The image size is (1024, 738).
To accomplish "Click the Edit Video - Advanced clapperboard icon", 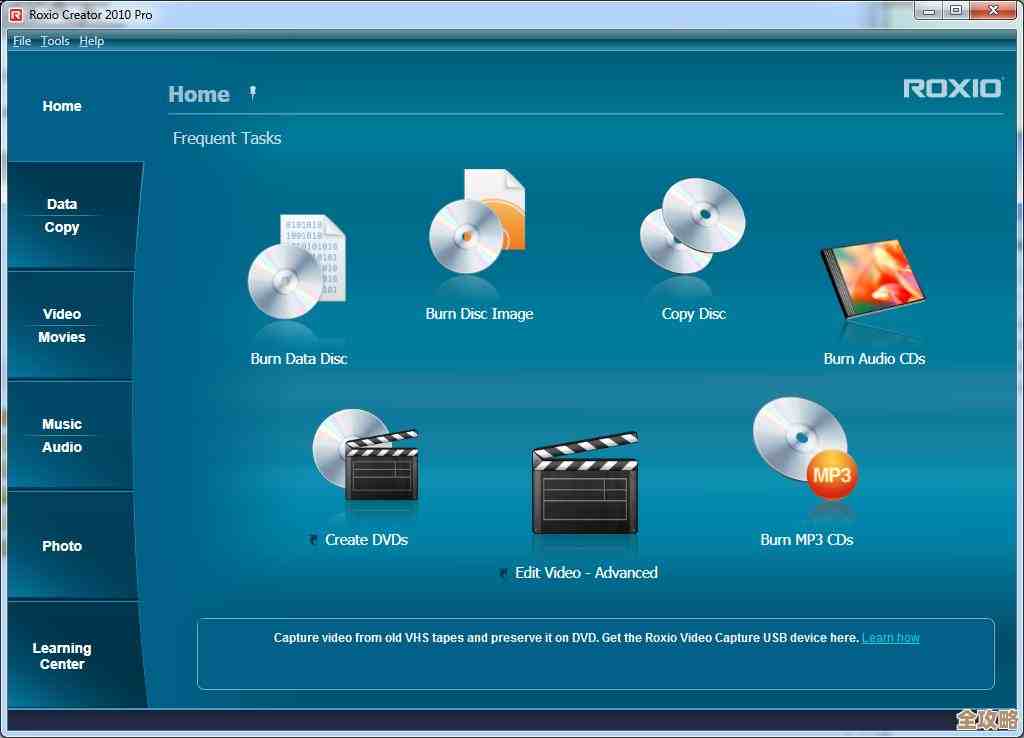I will click(x=585, y=484).
